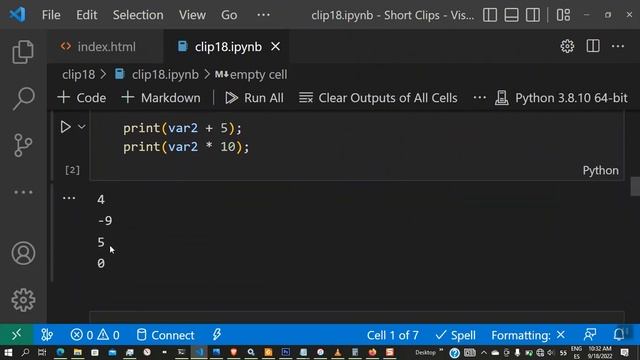The height and width of the screenshot is (360, 640).
Task: Open cell output actions ellipsis
Action: pyautogui.click(x=69, y=198)
